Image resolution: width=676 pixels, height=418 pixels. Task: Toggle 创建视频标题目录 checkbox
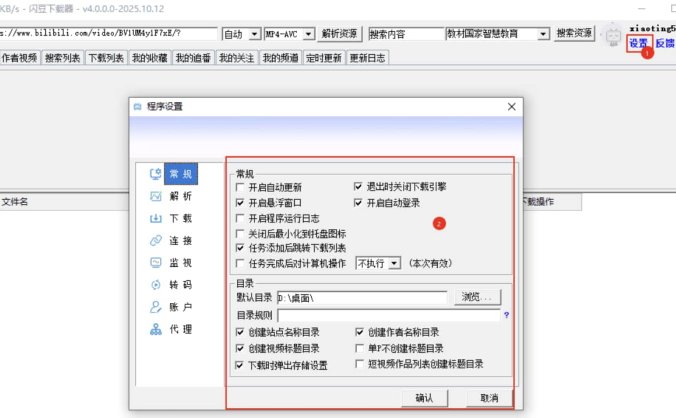click(x=240, y=348)
